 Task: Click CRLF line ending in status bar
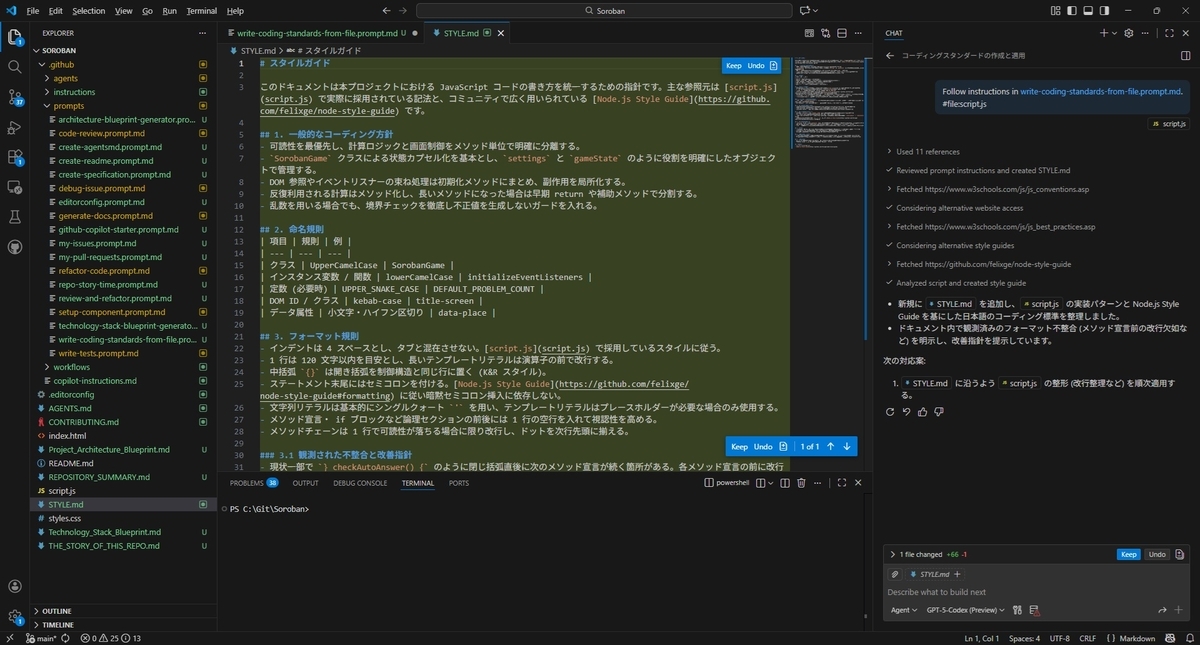(1088, 638)
